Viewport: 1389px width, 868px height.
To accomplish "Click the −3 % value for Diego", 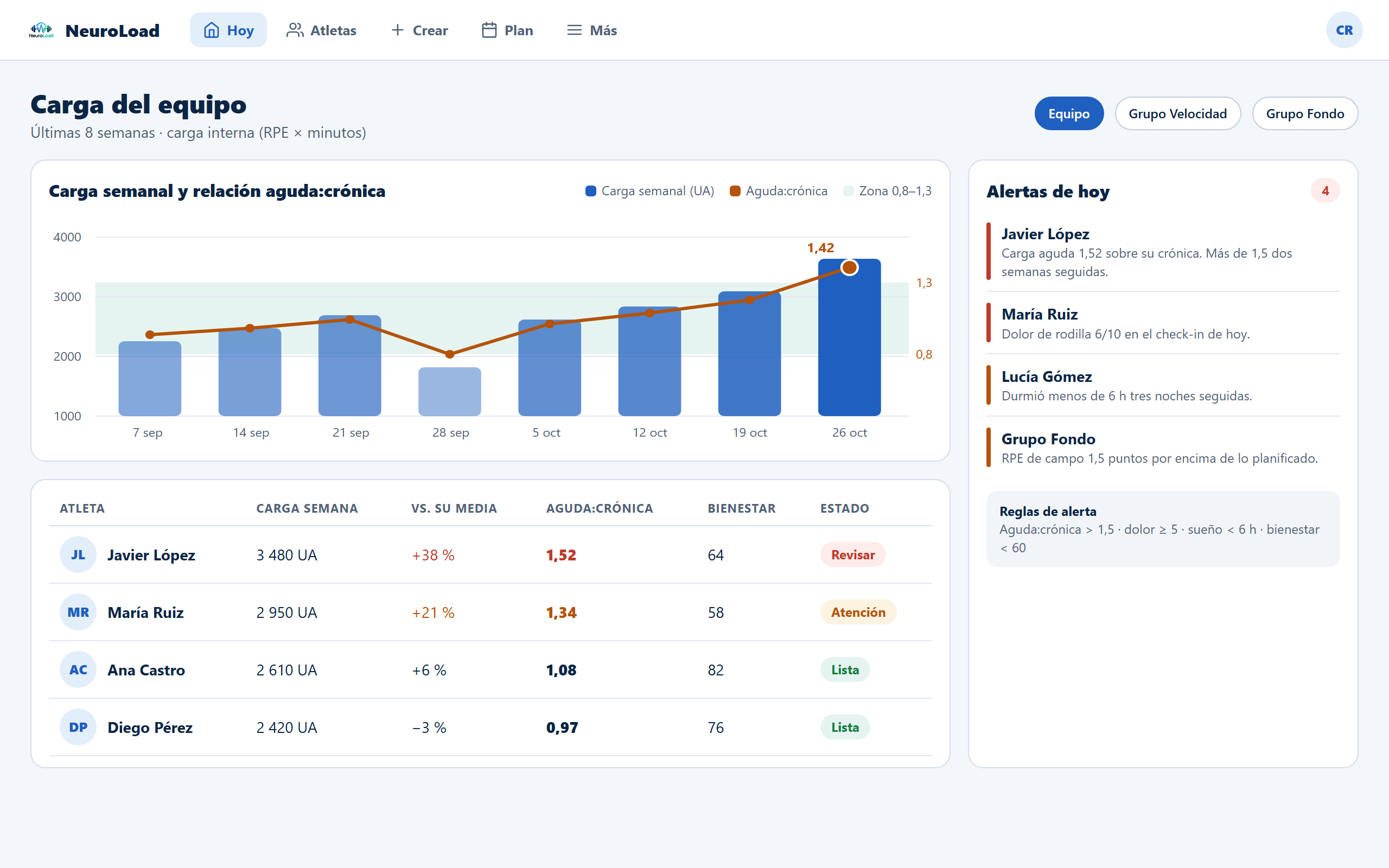I will [429, 727].
